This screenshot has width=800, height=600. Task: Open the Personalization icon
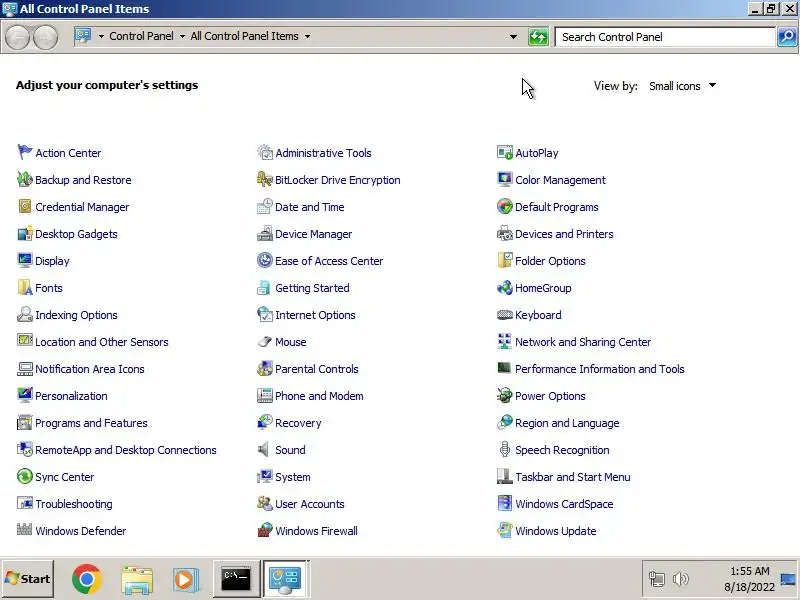click(24, 395)
